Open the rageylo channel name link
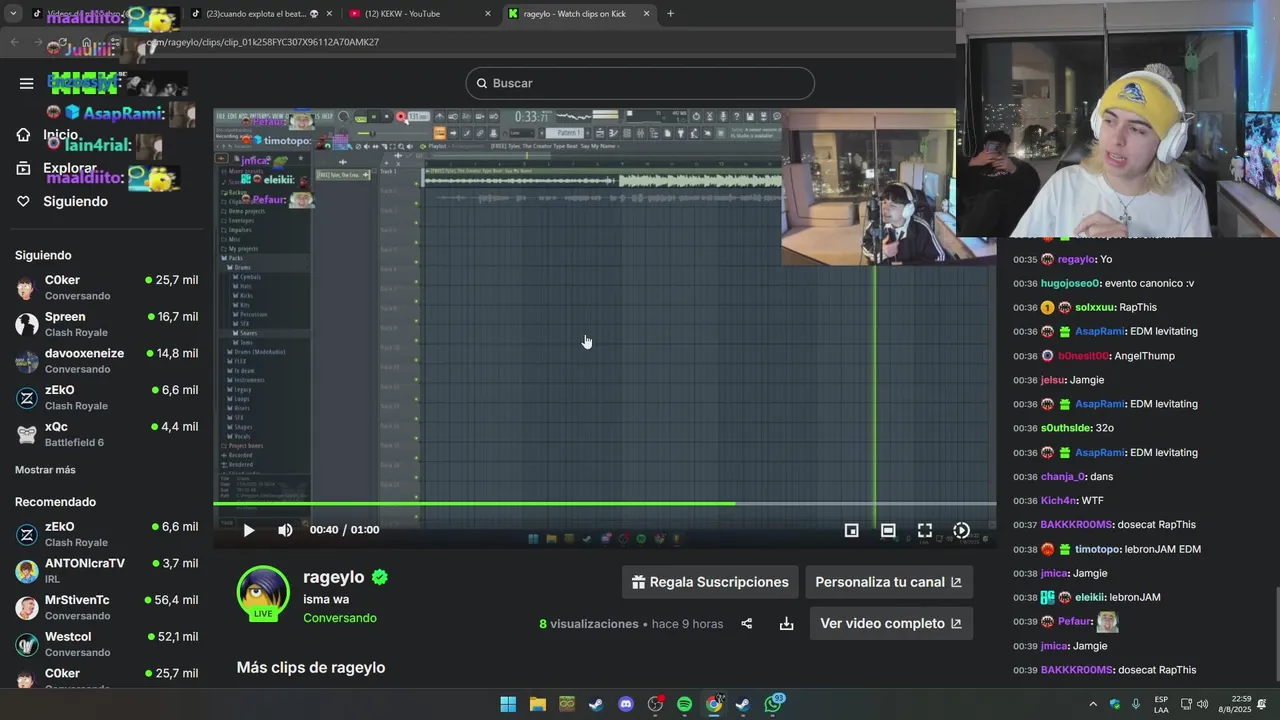Image resolution: width=1280 pixels, height=720 pixels. point(334,577)
